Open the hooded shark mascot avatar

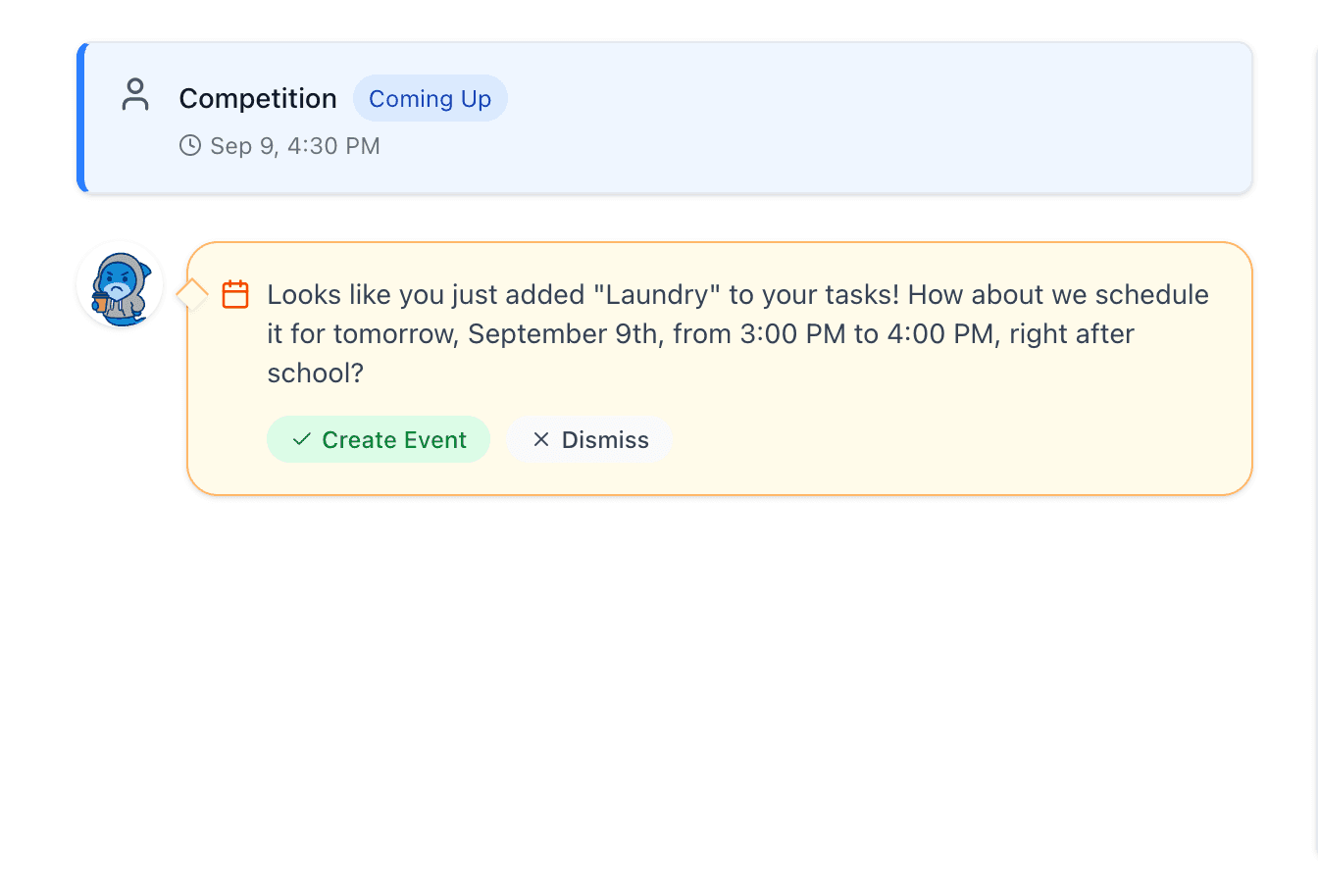pyautogui.click(x=121, y=282)
